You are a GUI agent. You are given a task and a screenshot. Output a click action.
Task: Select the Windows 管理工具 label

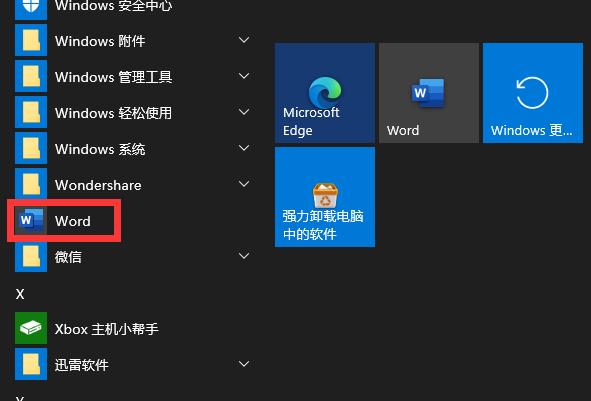tap(113, 77)
